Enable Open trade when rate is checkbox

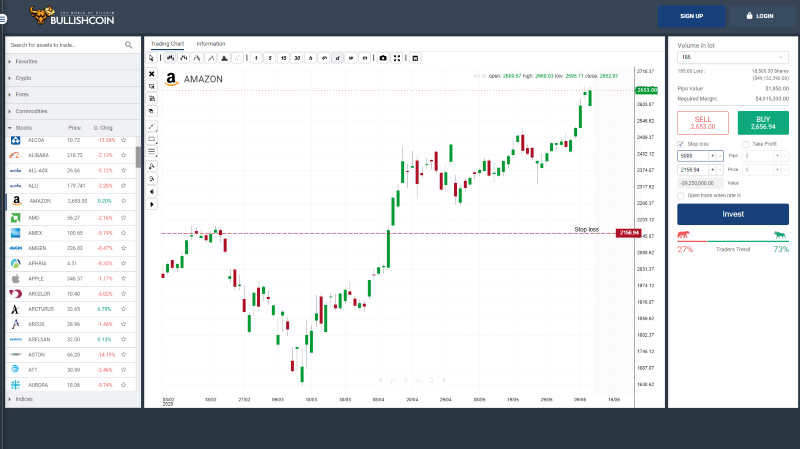tap(681, 195)
